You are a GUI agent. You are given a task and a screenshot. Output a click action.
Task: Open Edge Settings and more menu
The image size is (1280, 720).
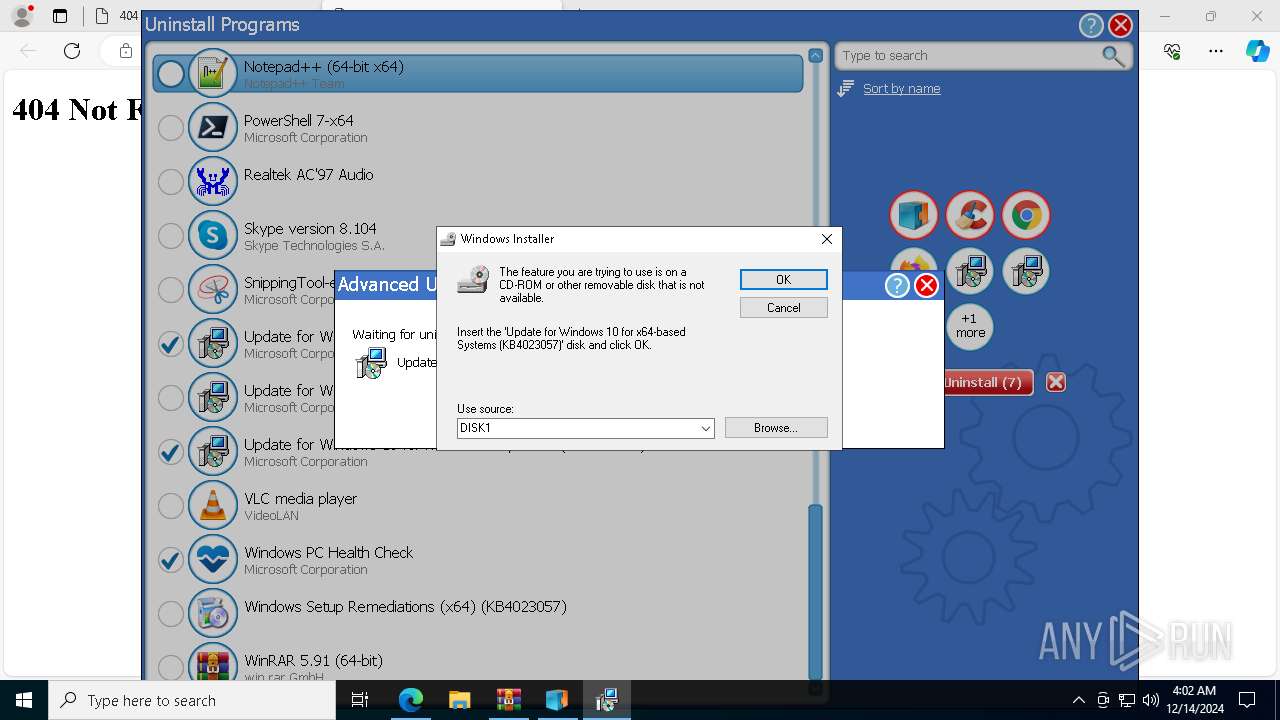coord(1216,51)
